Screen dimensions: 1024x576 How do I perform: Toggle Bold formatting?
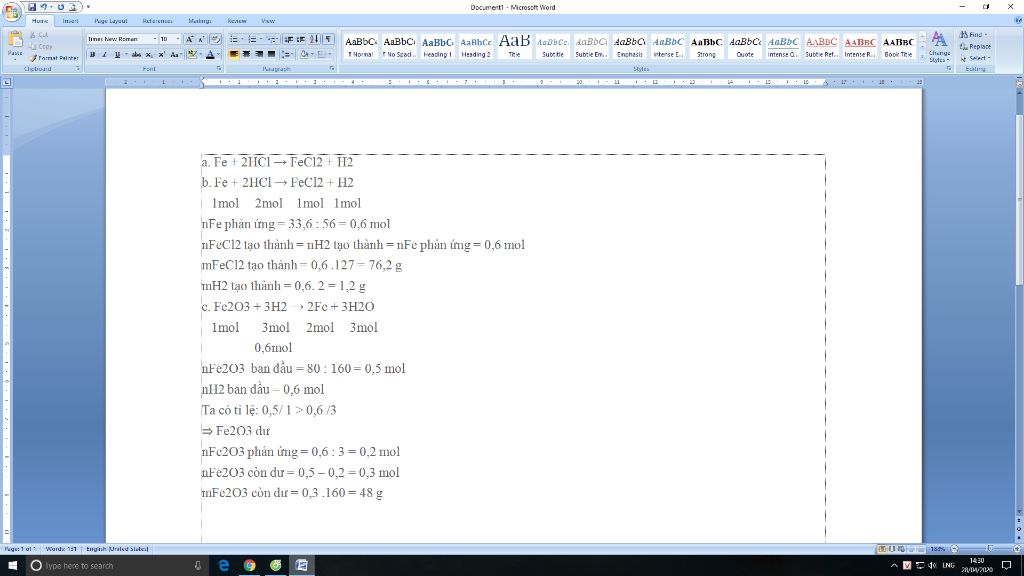pos(92,55)
